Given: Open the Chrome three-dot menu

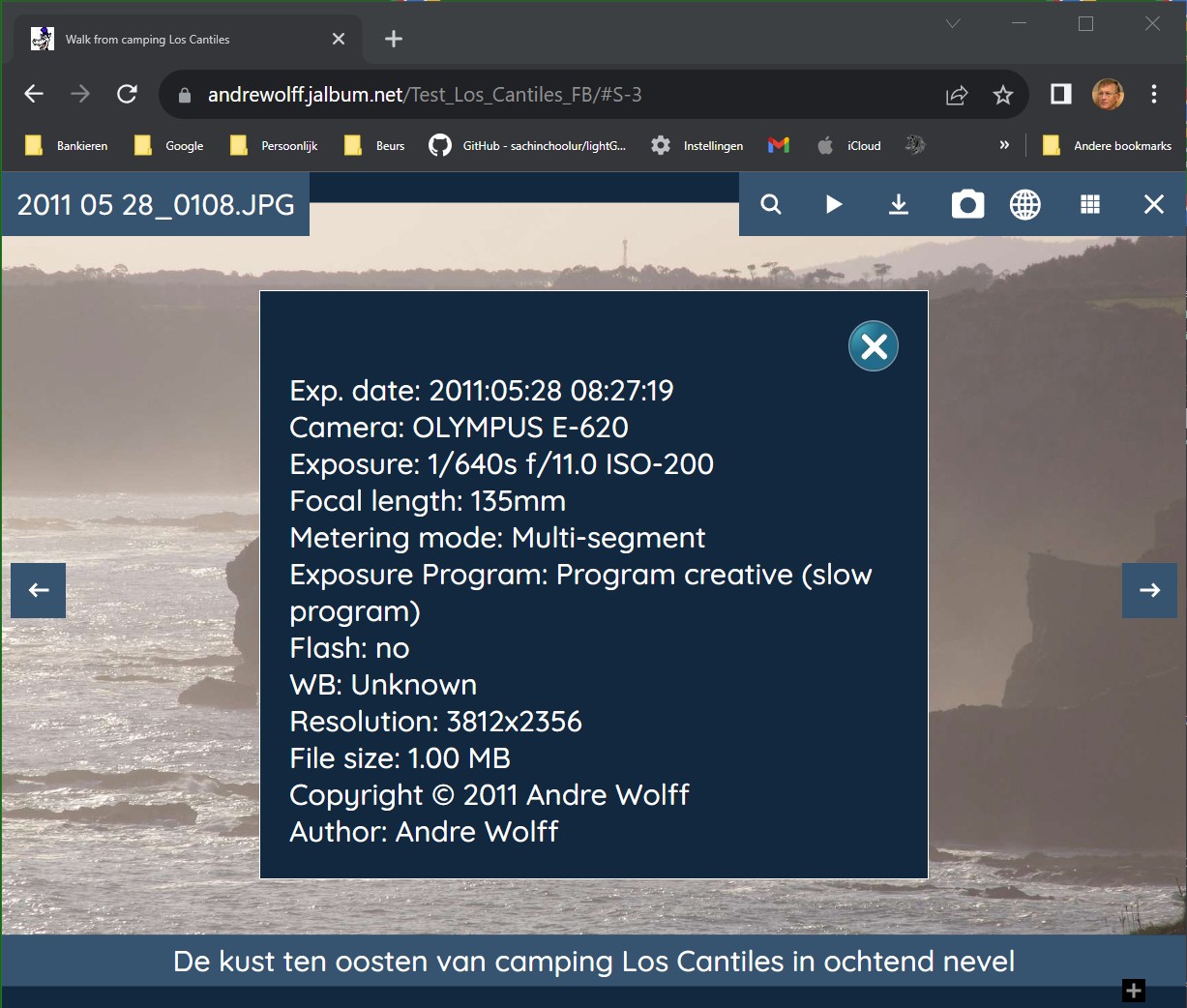Looking at the screenshot, I should (1154, 94).
